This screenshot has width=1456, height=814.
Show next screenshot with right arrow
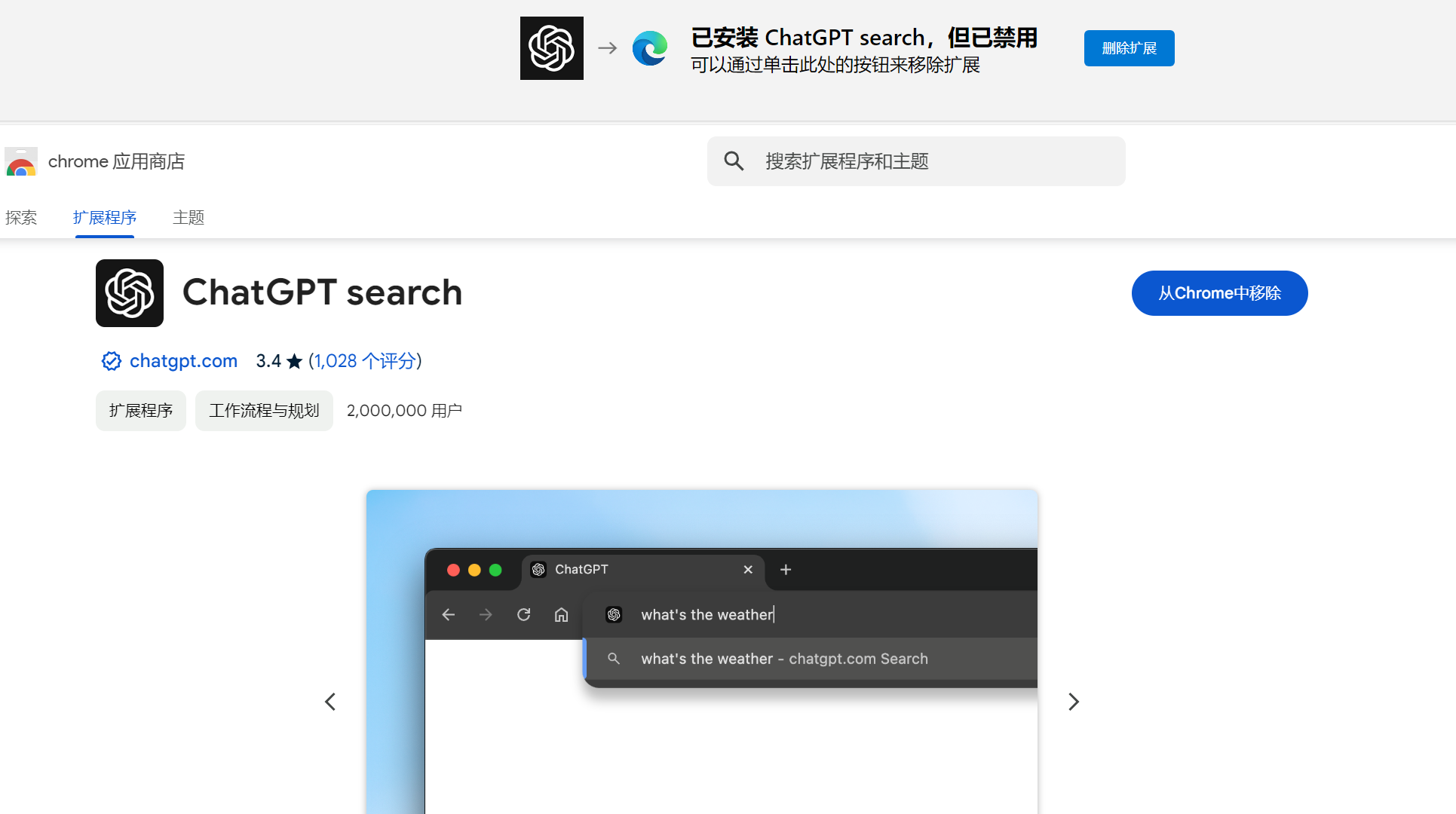(1074, 702)
